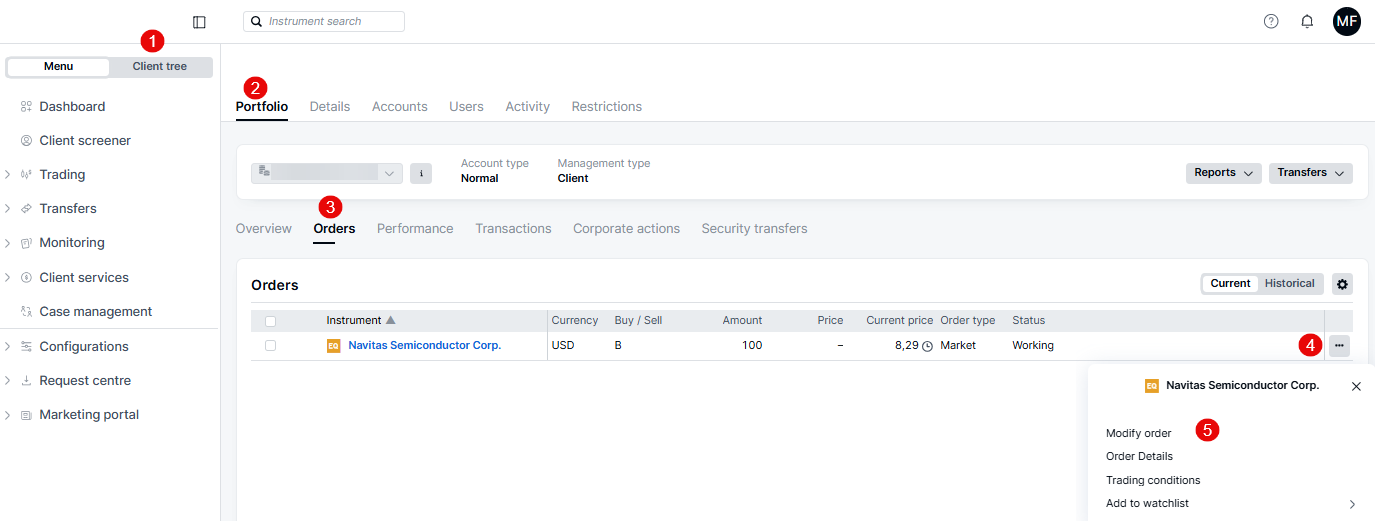Viewport: 1375px width, 521px height.
Task: Switch the sidebar to Client tree
Action: (x=160, y=67)
